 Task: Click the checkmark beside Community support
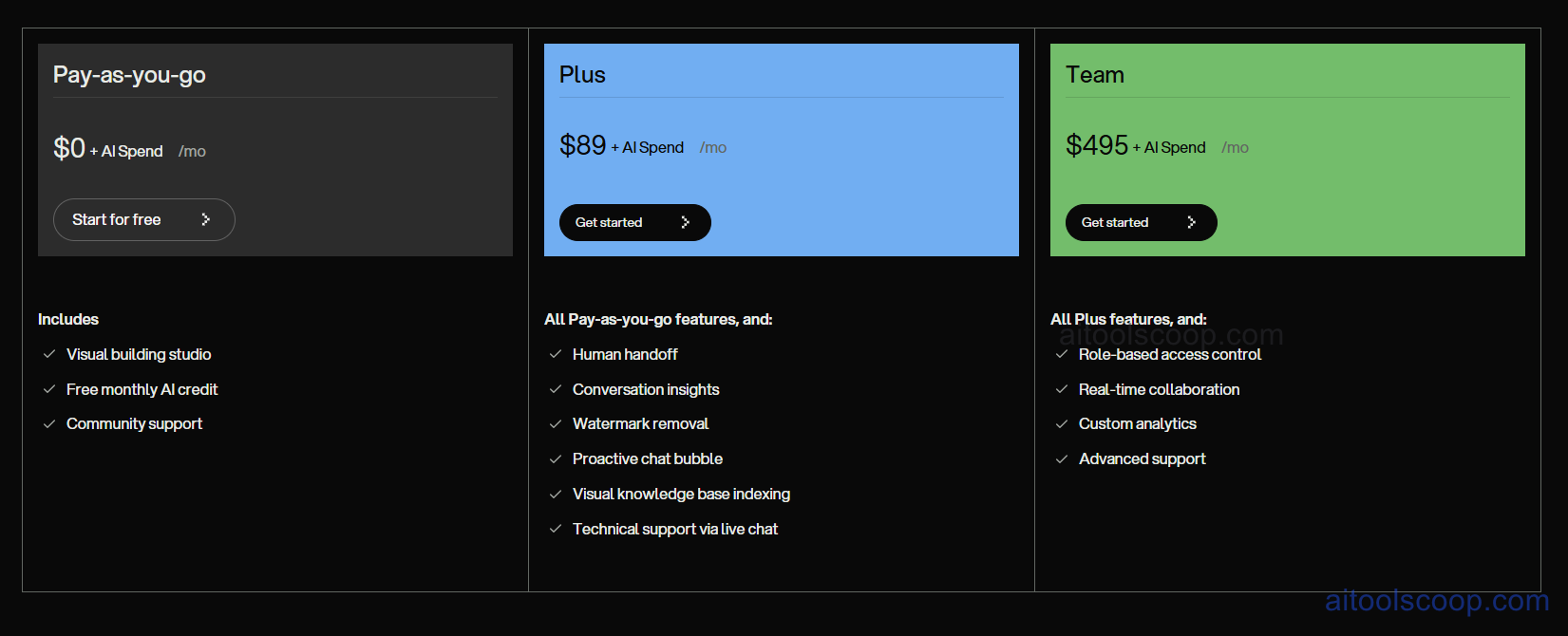pyautogui.click(x=49, y=423)
